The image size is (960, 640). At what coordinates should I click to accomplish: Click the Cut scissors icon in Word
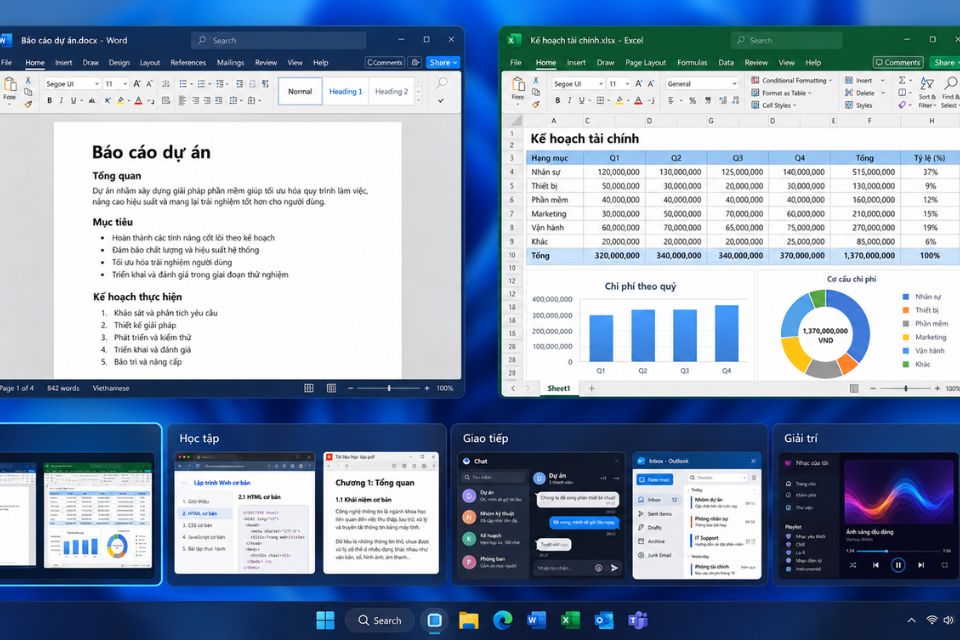(28, 80)
